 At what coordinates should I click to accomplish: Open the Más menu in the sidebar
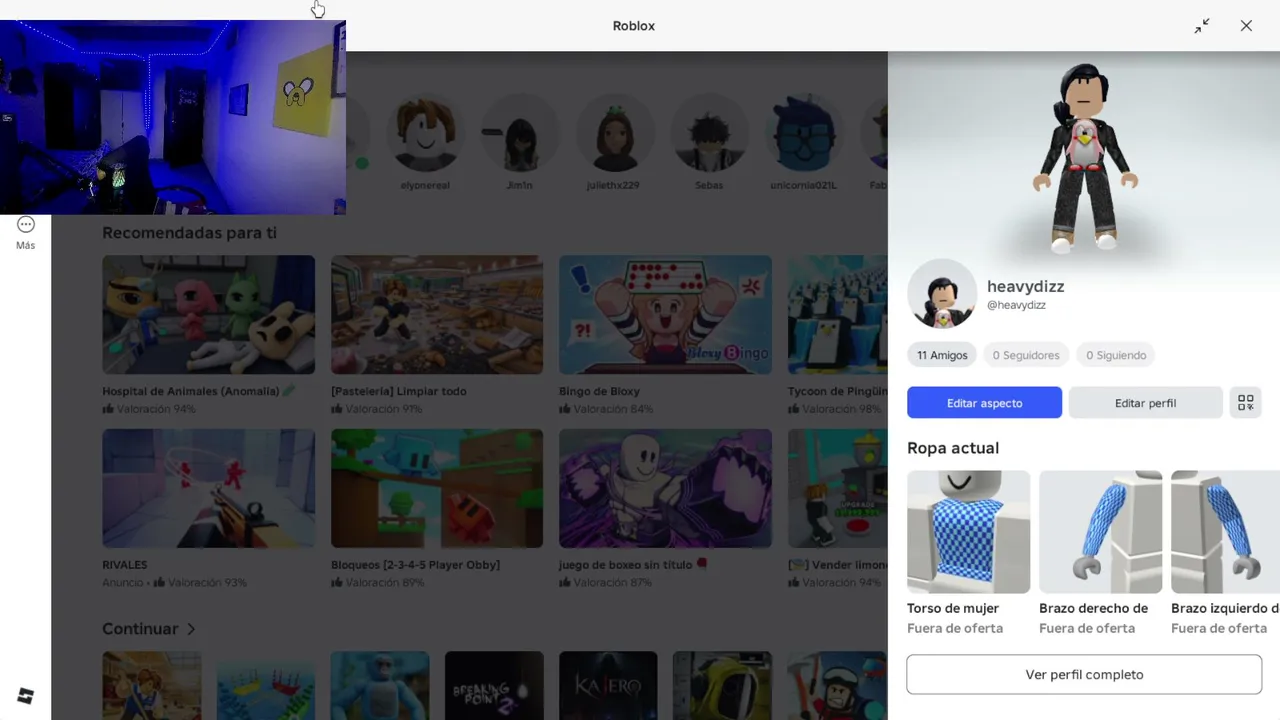point(26,233)
